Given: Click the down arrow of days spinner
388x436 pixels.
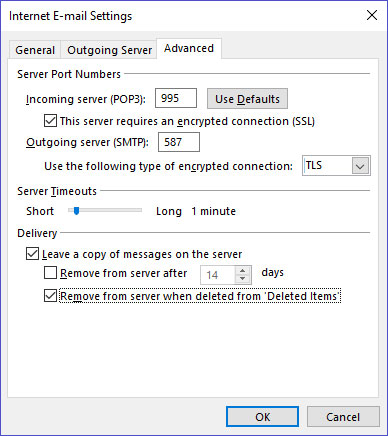Looking at the screenshot, I should 243,279.
